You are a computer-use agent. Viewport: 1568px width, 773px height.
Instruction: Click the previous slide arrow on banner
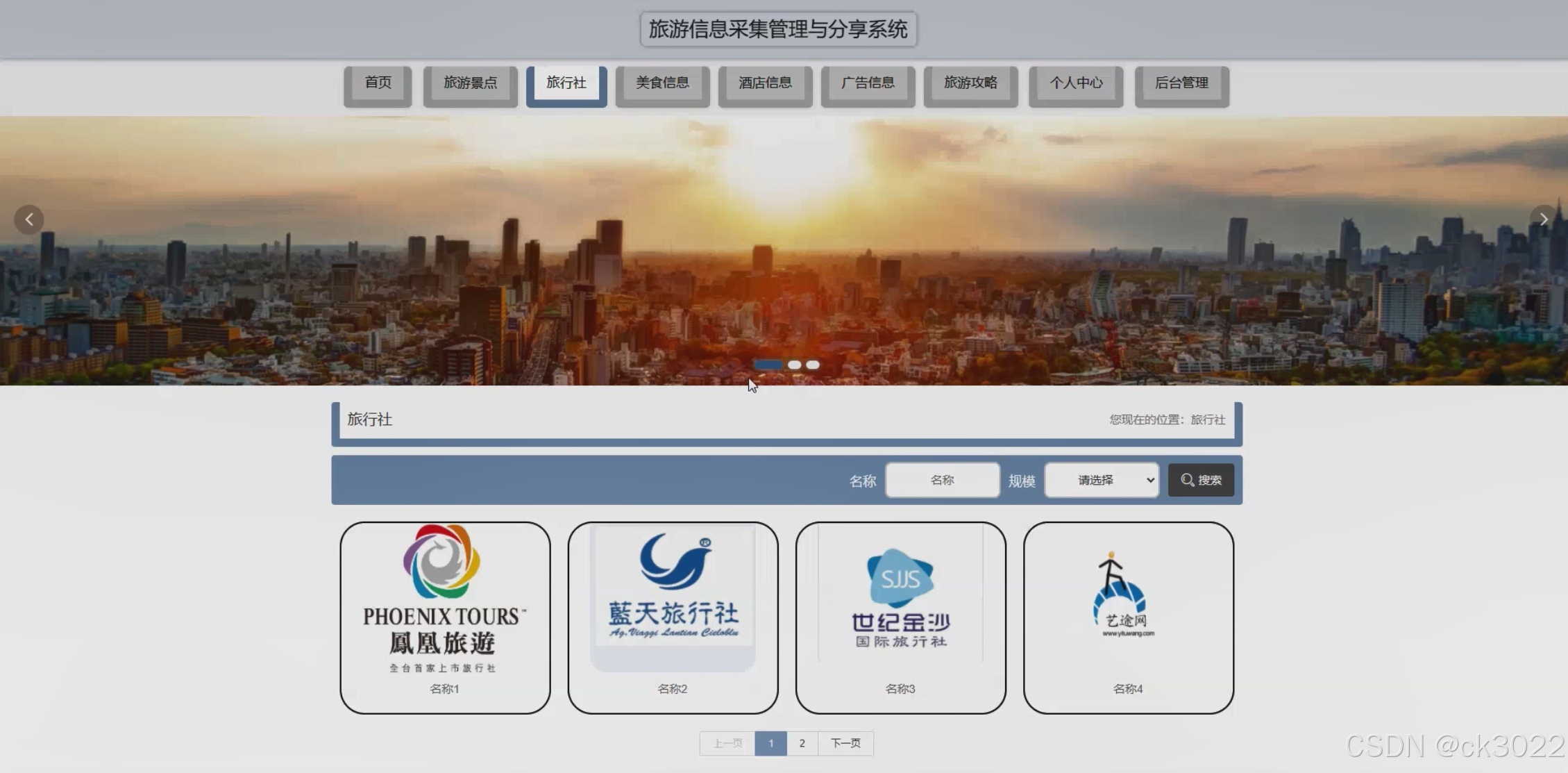pos(29,219)
